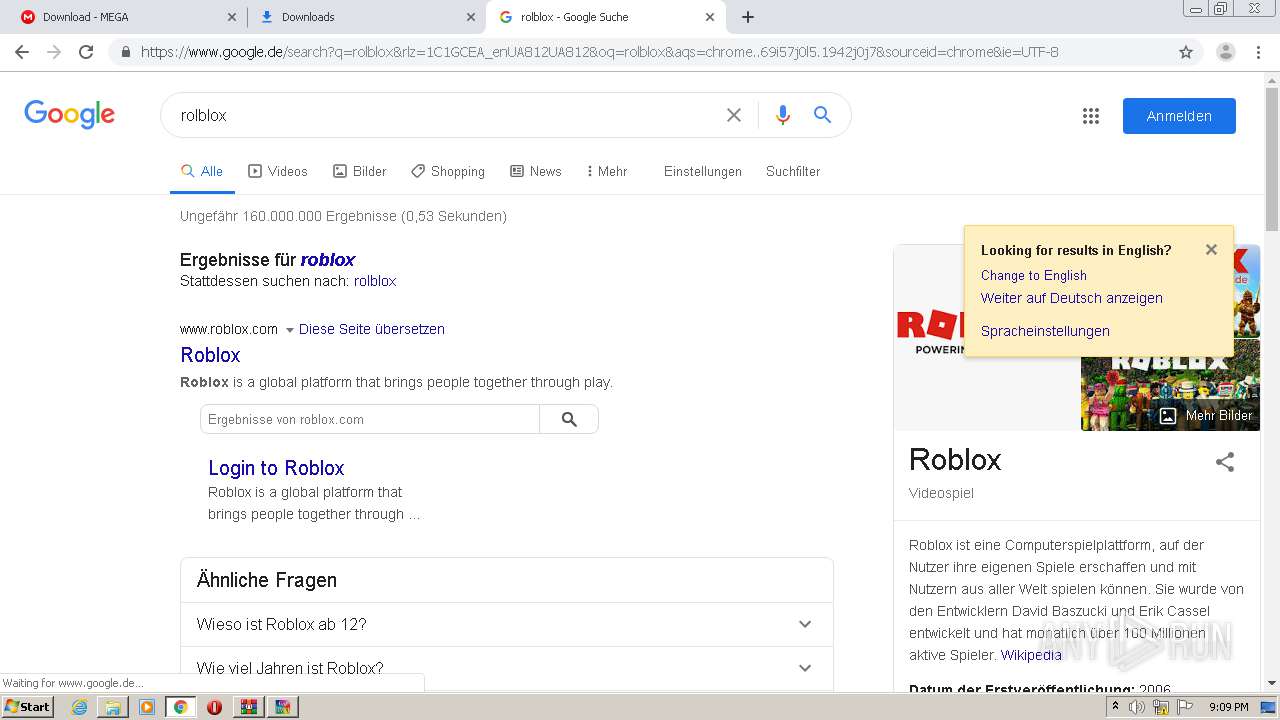The image size is (1280, 720).
Task: Close the rolblox Google Suche tab
Action: pos(710,17)
